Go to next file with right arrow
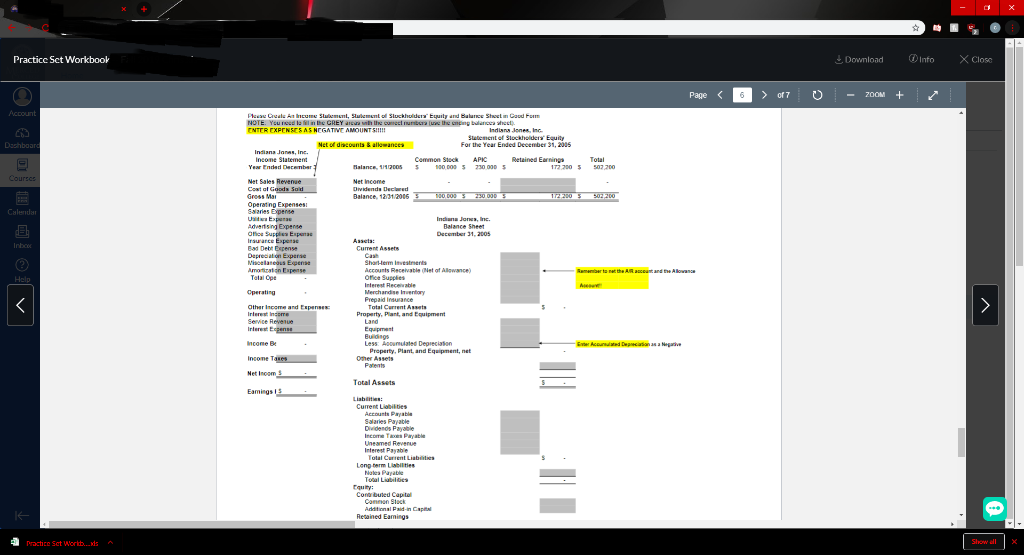The height and width of the screenshot is (555, 1024). [x=985, y=305]
